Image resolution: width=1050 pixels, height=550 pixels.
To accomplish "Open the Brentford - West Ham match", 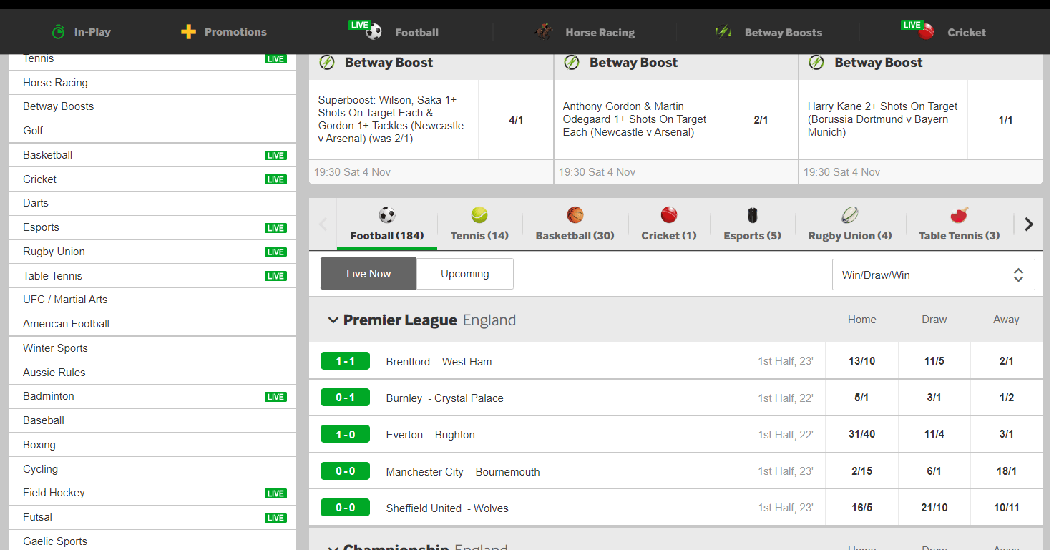I will click(439, 361).
